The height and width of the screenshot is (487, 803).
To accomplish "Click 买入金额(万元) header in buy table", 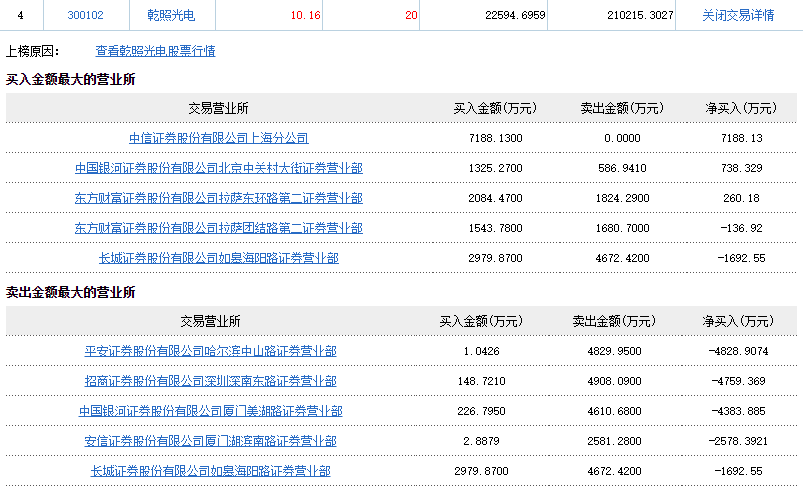I will tap(495, 108).
